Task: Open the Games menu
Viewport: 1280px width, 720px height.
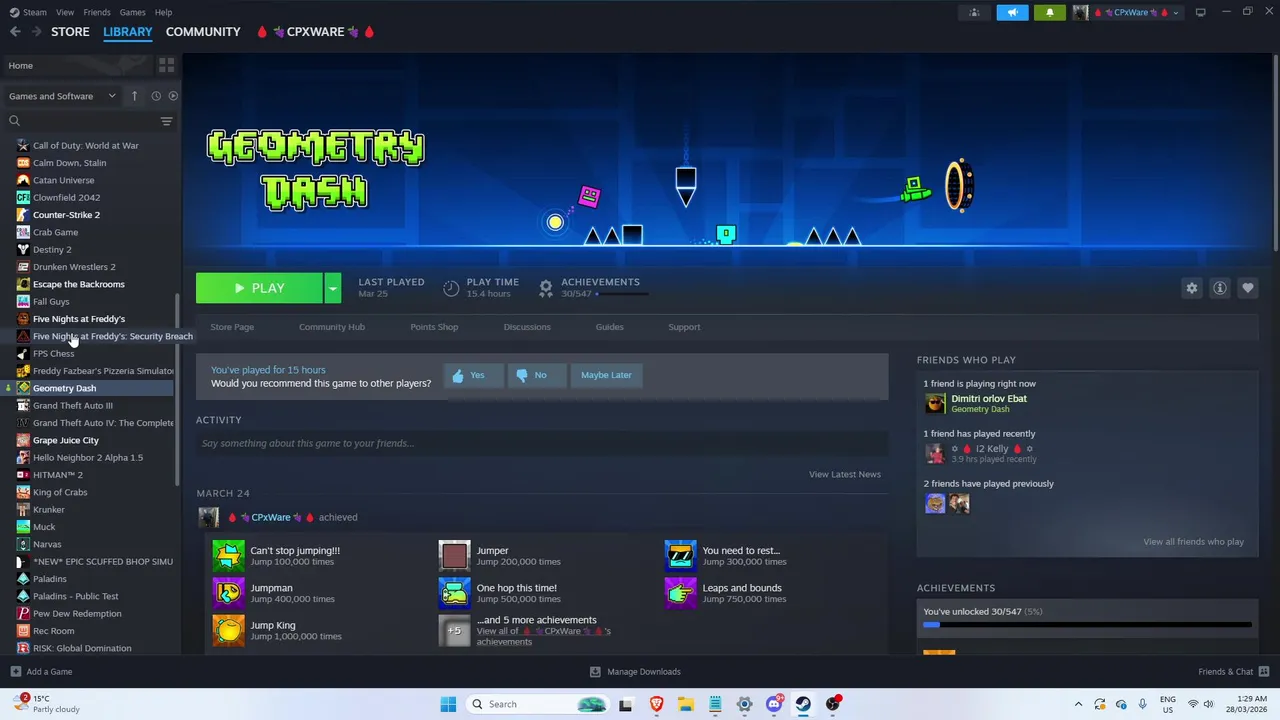Action: [132, 12]
